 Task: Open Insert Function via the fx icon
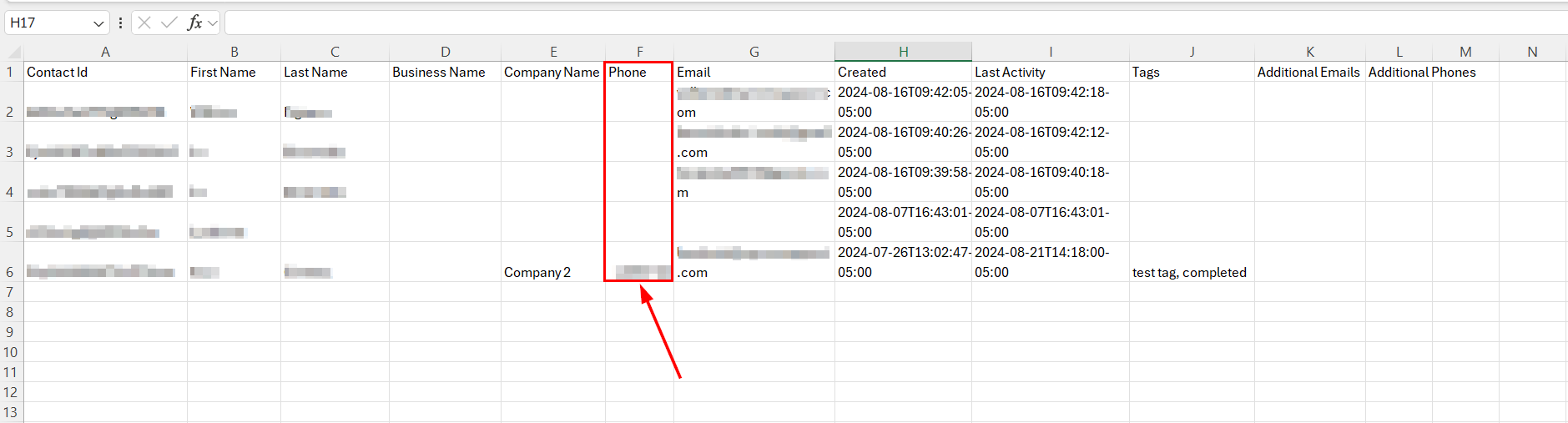point(194,23)
